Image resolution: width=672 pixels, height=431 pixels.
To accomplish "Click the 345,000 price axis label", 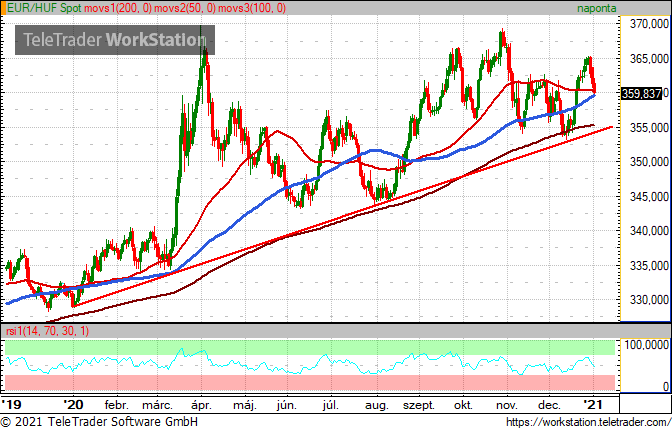I will 649,197.
